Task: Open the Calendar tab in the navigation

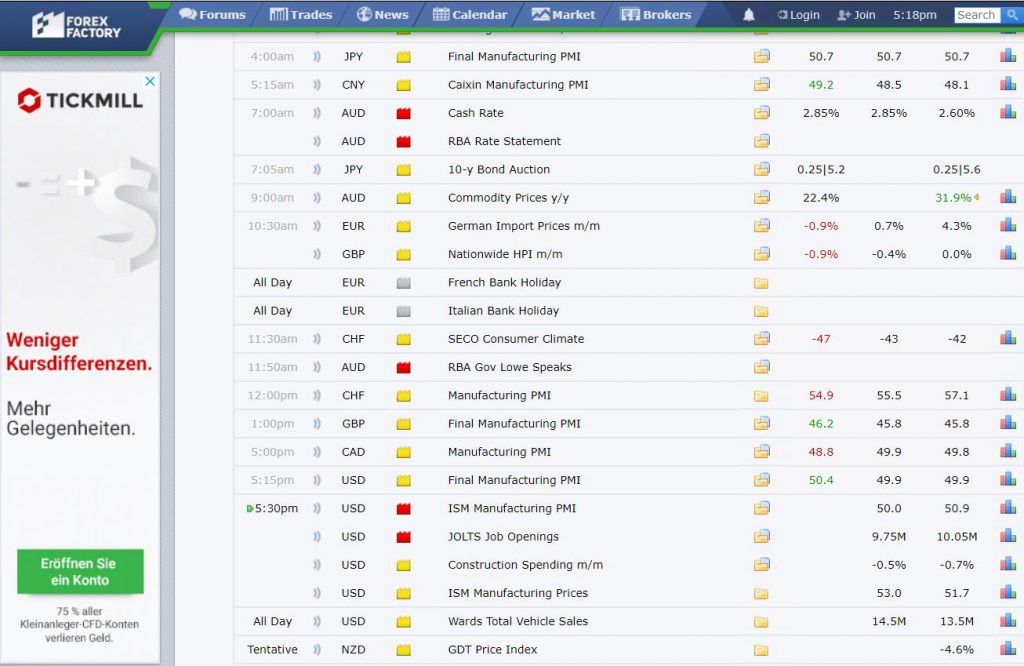Action: coord(470,15)
